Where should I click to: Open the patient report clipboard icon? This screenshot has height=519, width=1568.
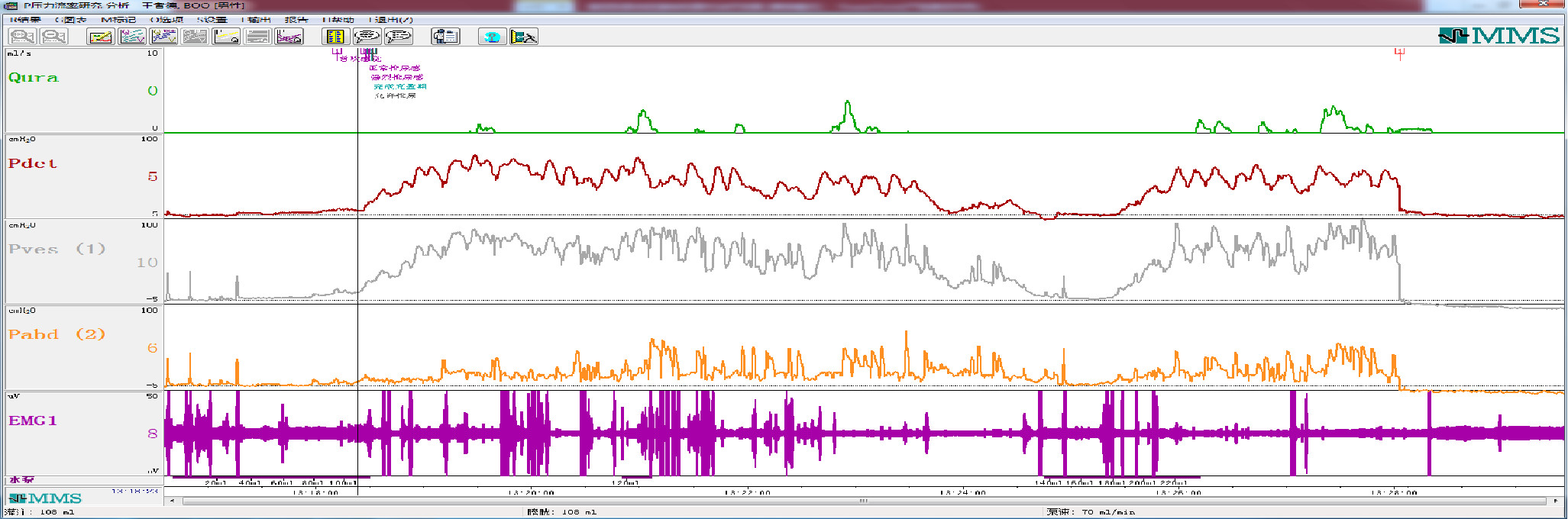[x=445, y=36]
